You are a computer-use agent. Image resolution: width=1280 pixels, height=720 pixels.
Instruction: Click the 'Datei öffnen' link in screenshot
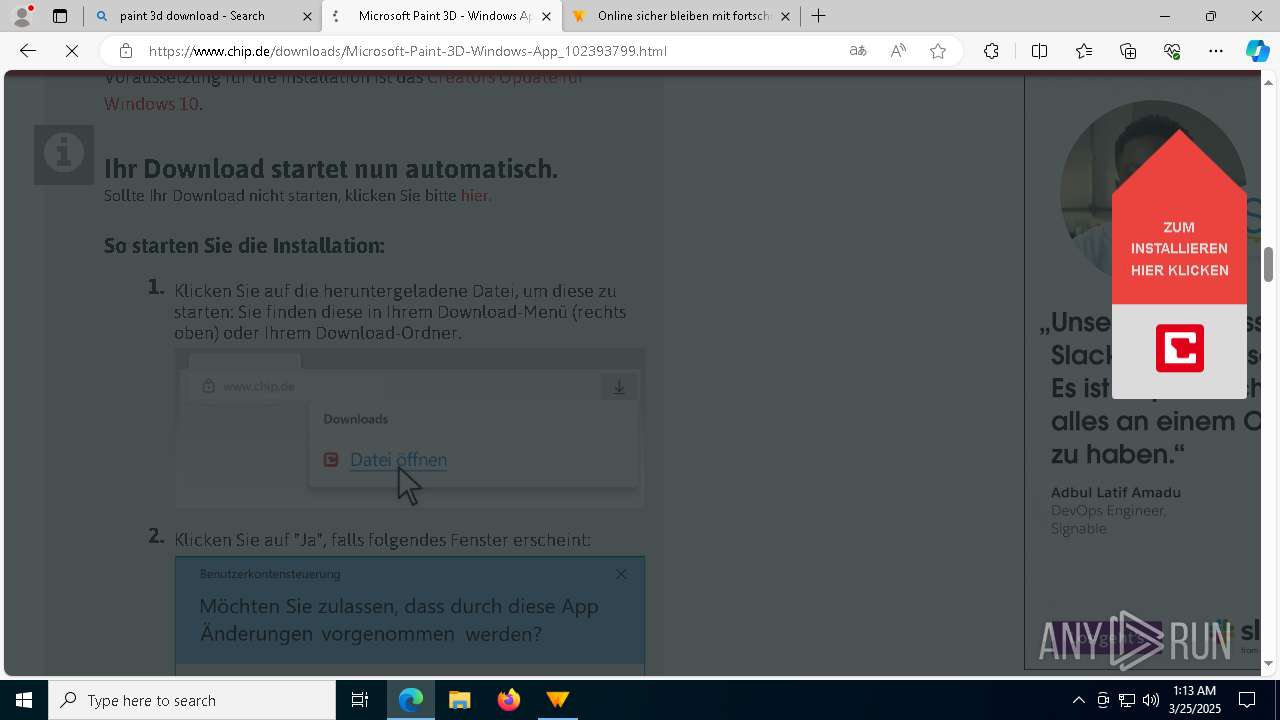[x=398, y=460]
